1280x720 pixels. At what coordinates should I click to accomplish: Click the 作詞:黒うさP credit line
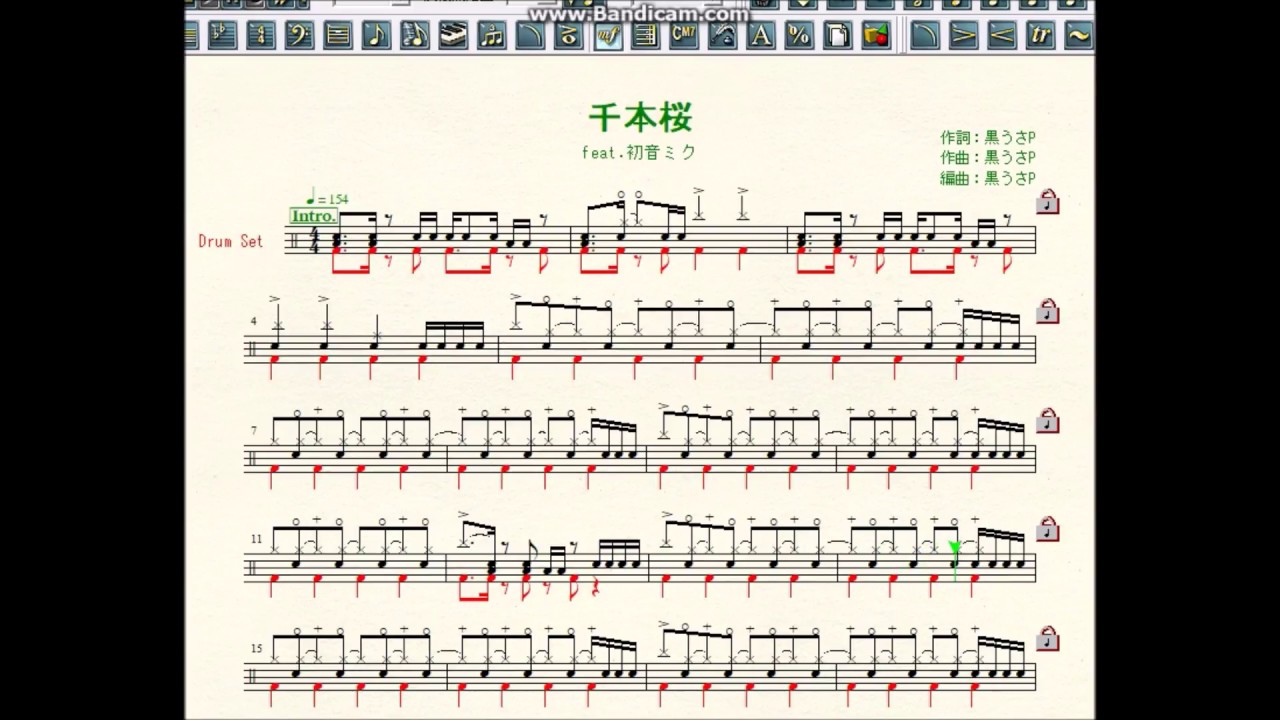click(988, 137)
